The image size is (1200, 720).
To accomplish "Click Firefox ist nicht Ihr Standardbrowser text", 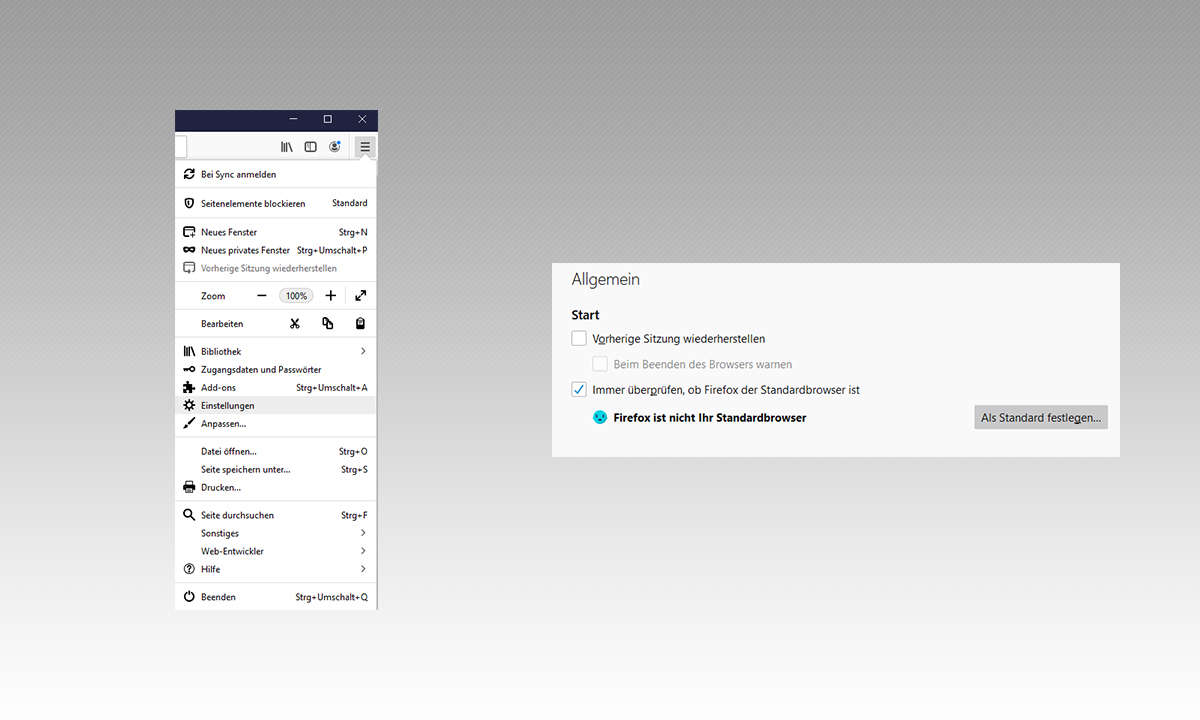I will click(710, 417).
